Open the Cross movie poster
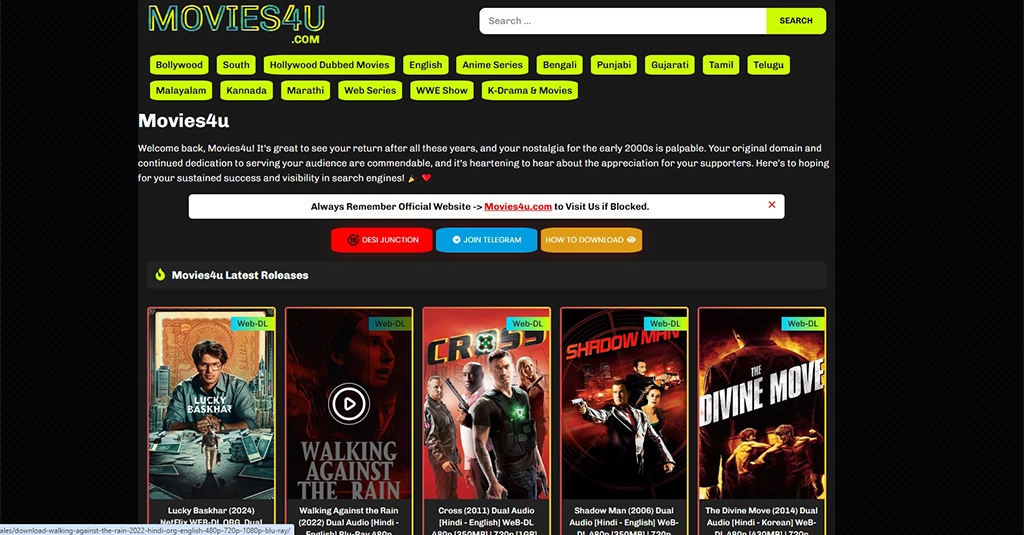 pos(487,404)
